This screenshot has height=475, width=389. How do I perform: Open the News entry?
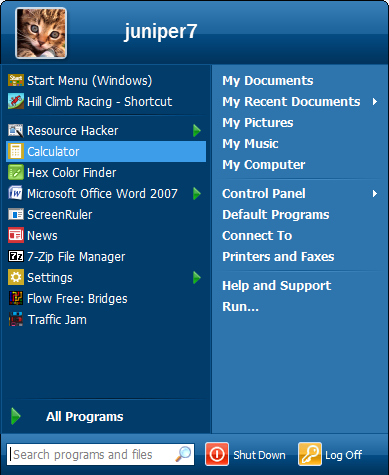click(106, 235)
